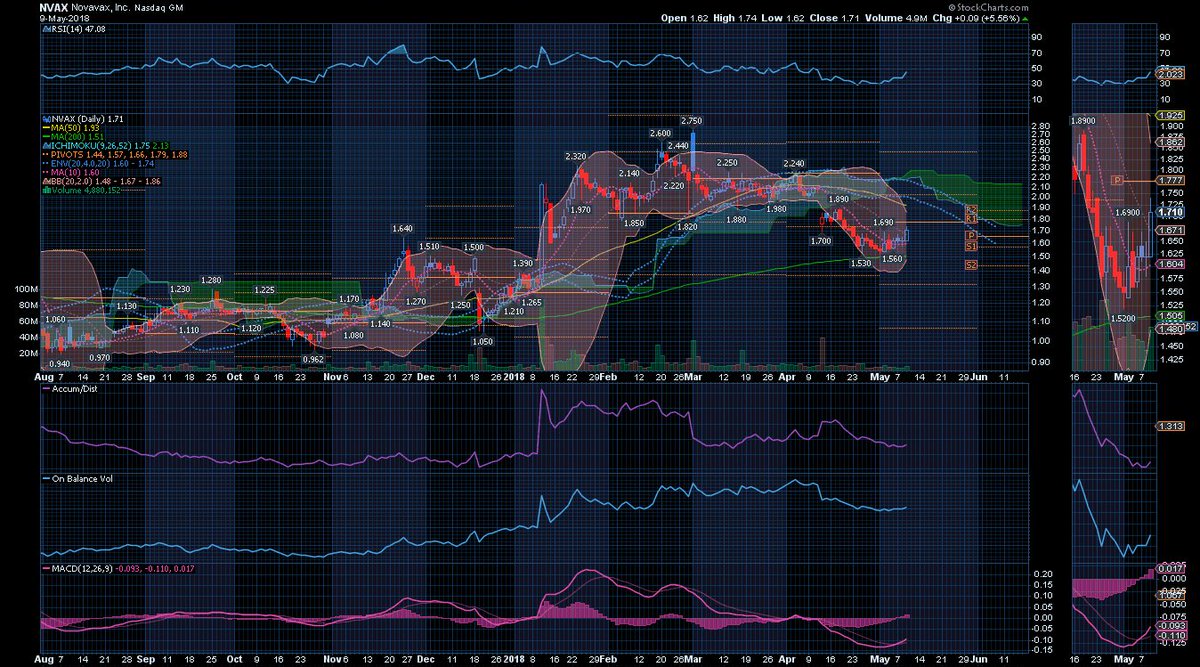Click the 2.750 peak price label

pos(691,120)
